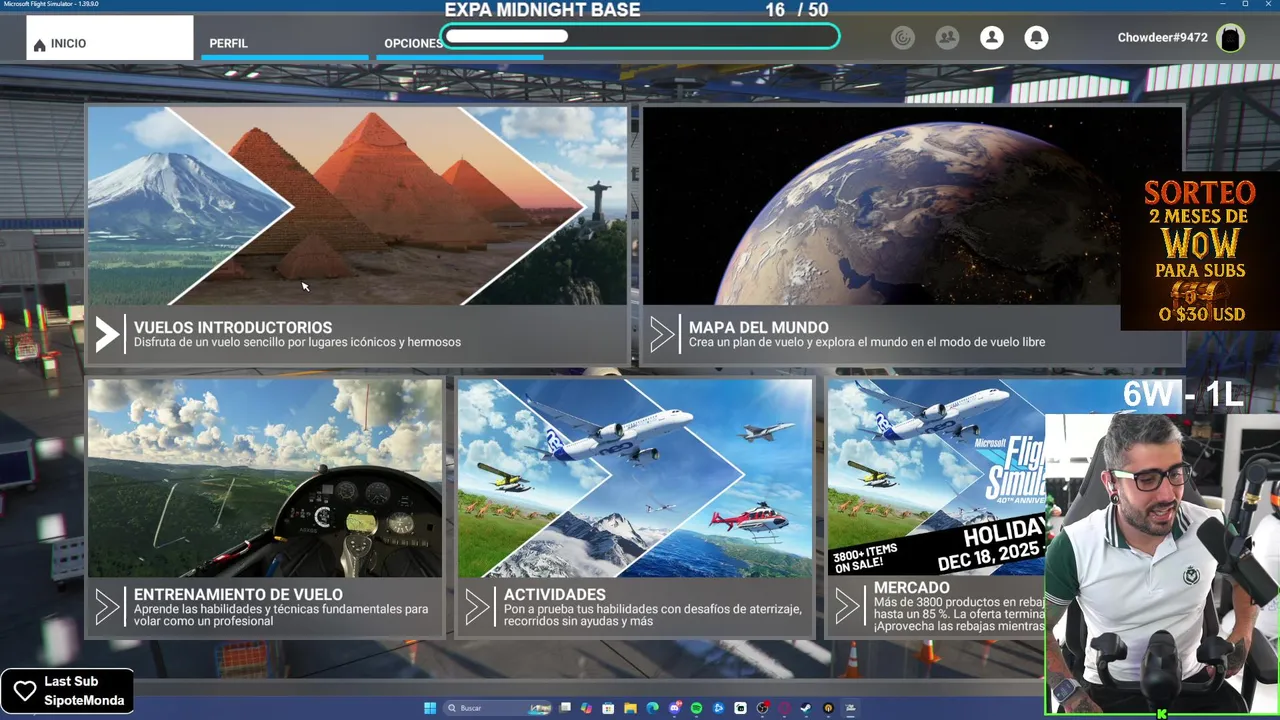
Task: Click the Entrenamiento de Vuelo arrow icon
Action: click(107, 606)
